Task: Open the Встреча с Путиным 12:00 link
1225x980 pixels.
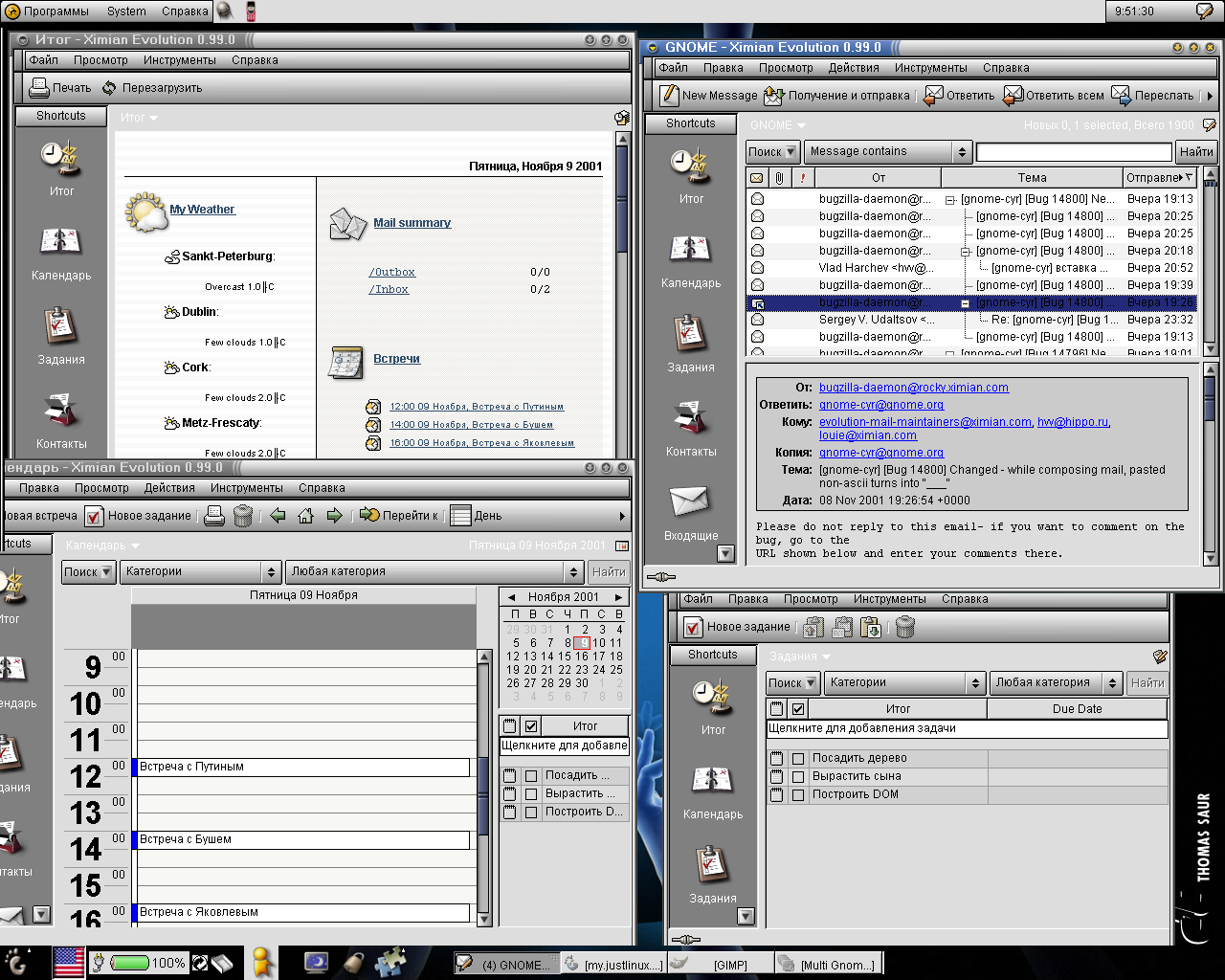Action: point(477,407)
